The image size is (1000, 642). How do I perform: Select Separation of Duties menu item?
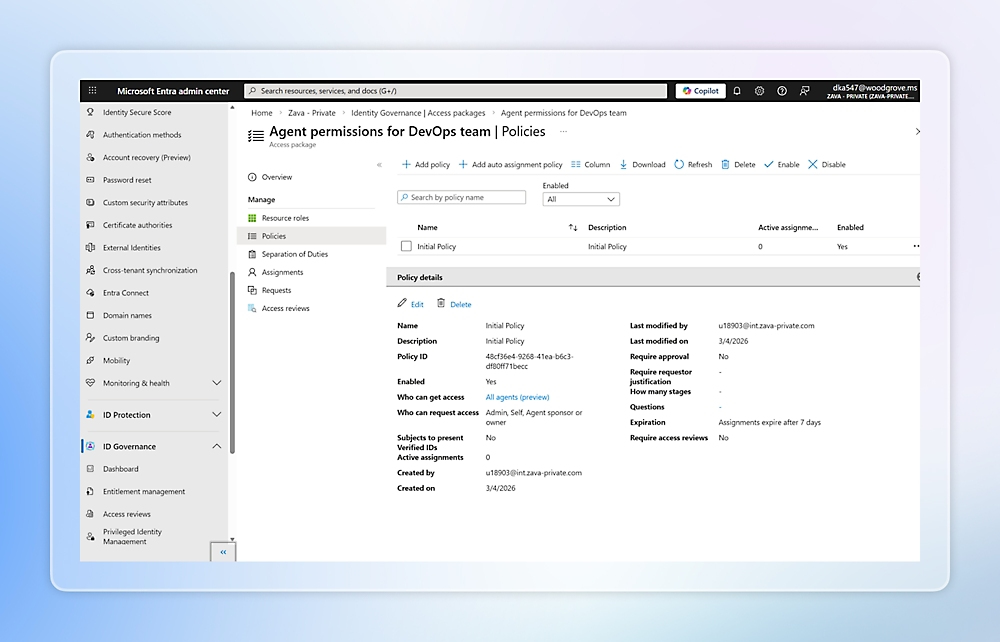click(x=294, y=254)
